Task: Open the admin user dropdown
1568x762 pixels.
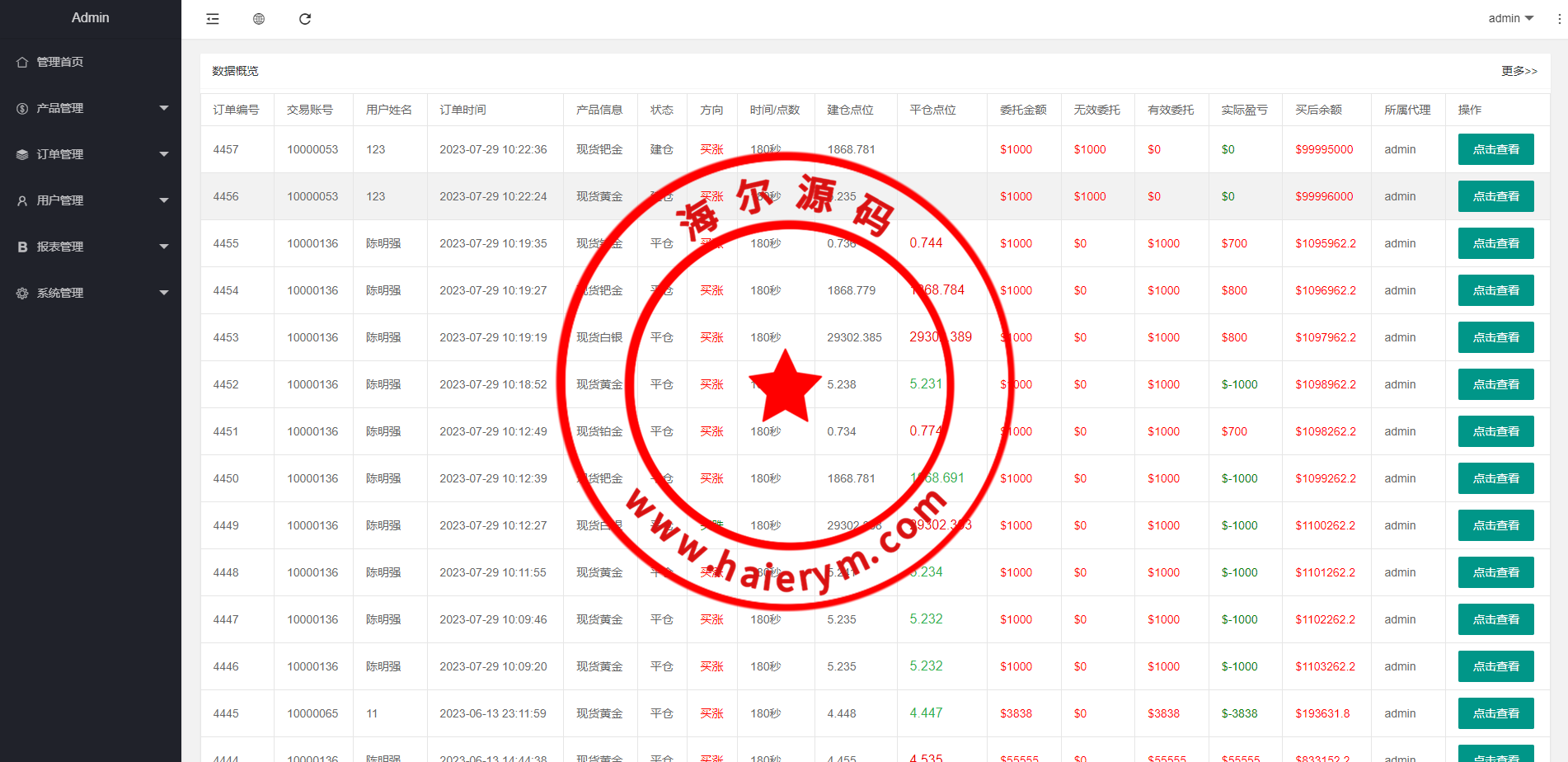Action: point(1510,18)
